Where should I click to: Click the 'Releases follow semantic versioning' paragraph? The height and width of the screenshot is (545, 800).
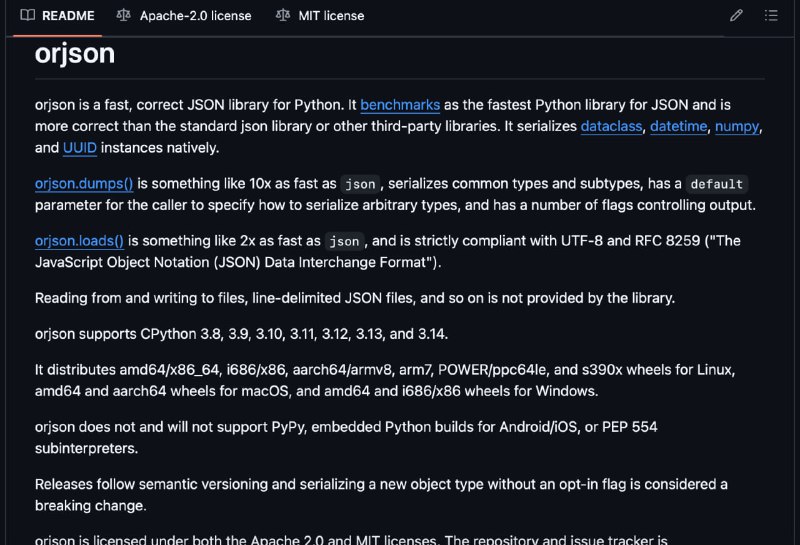point(381,495)
